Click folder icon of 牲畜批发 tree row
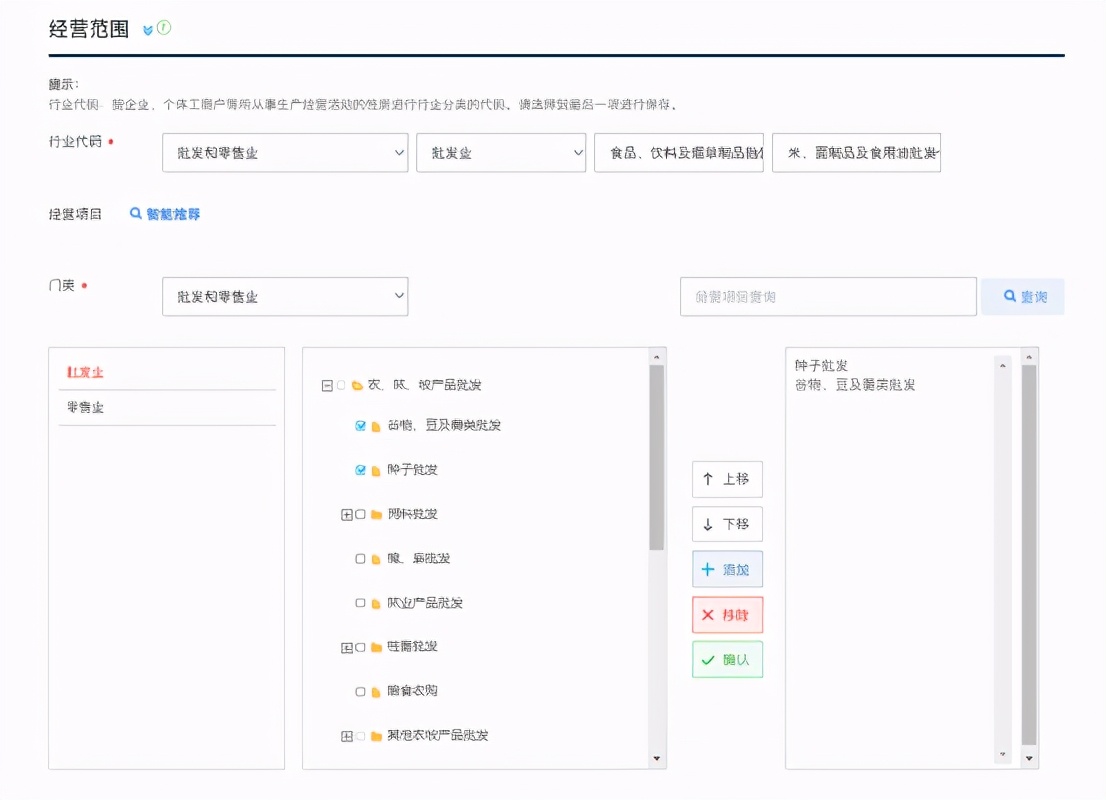The height and width of the screenshot is (800, 1106). 376,647
